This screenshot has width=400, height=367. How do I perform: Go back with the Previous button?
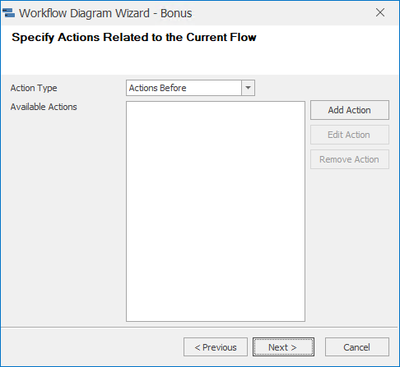(x=216, y=347)
